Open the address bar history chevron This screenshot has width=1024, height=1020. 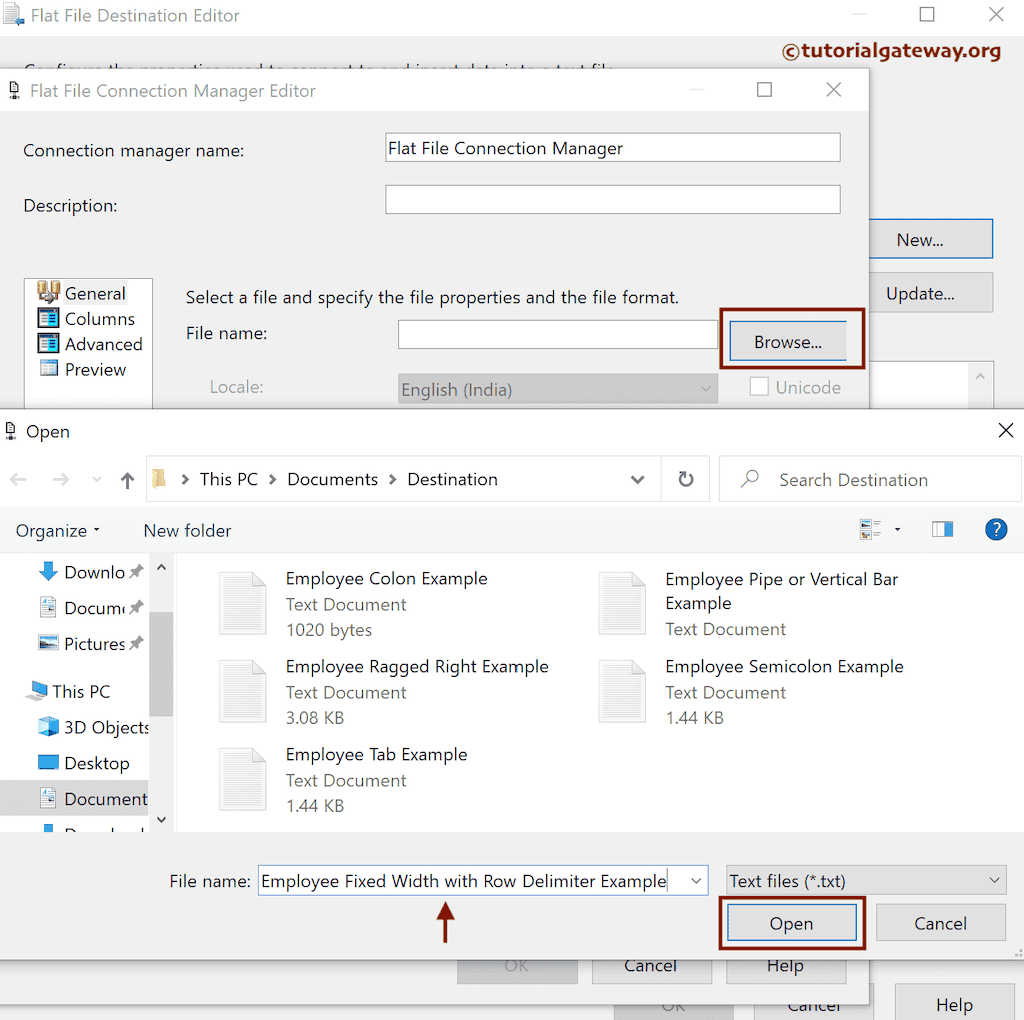(638, 479)
